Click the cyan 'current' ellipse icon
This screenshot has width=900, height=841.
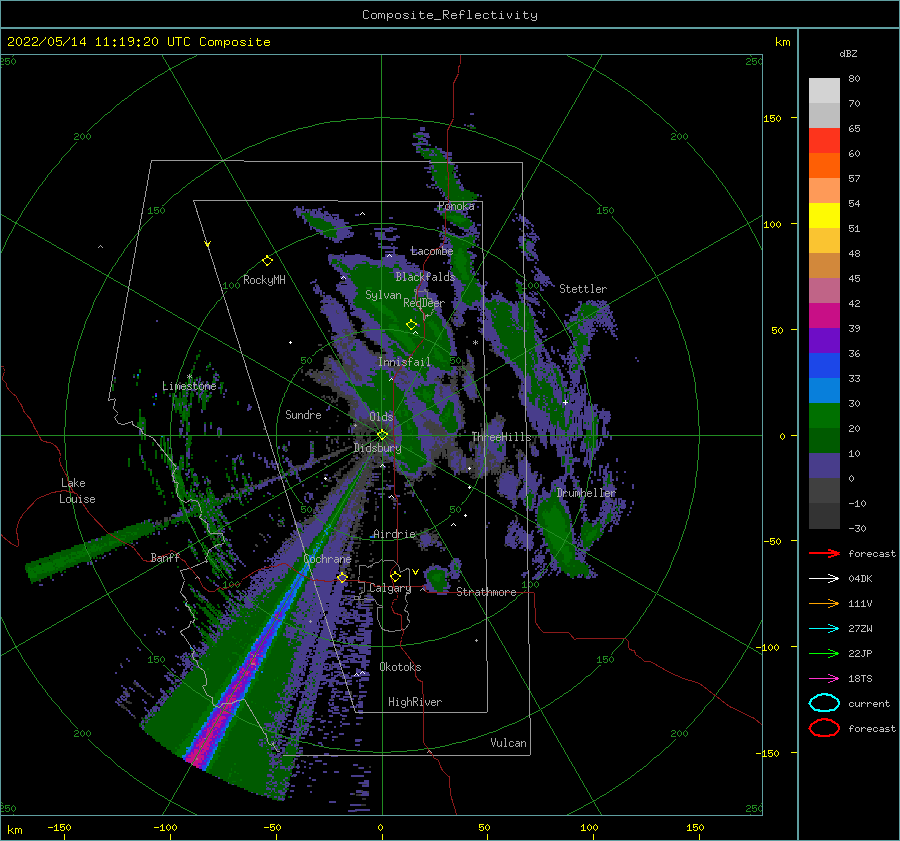tap(824, 703)
